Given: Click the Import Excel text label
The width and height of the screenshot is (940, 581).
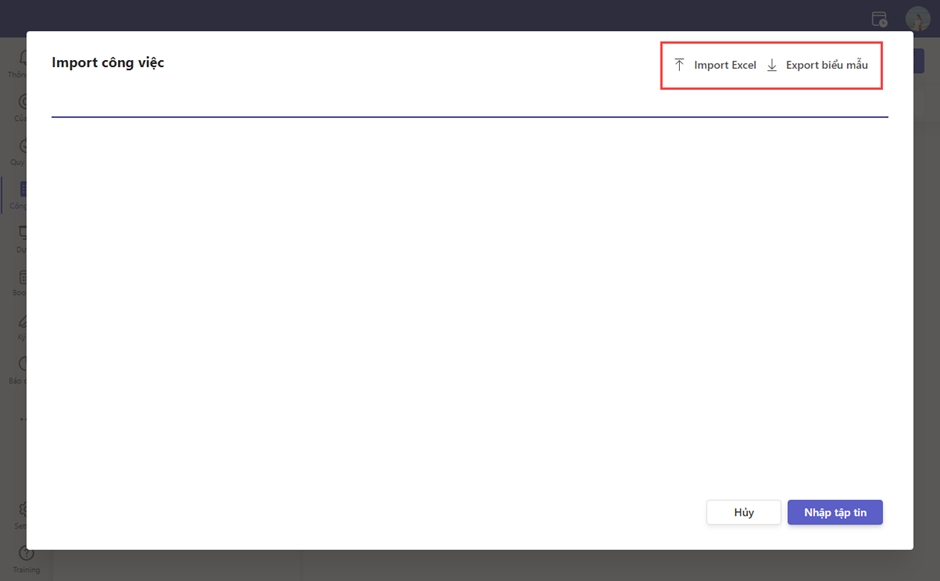Looking at the screenshot, I should tap(725, 65).
